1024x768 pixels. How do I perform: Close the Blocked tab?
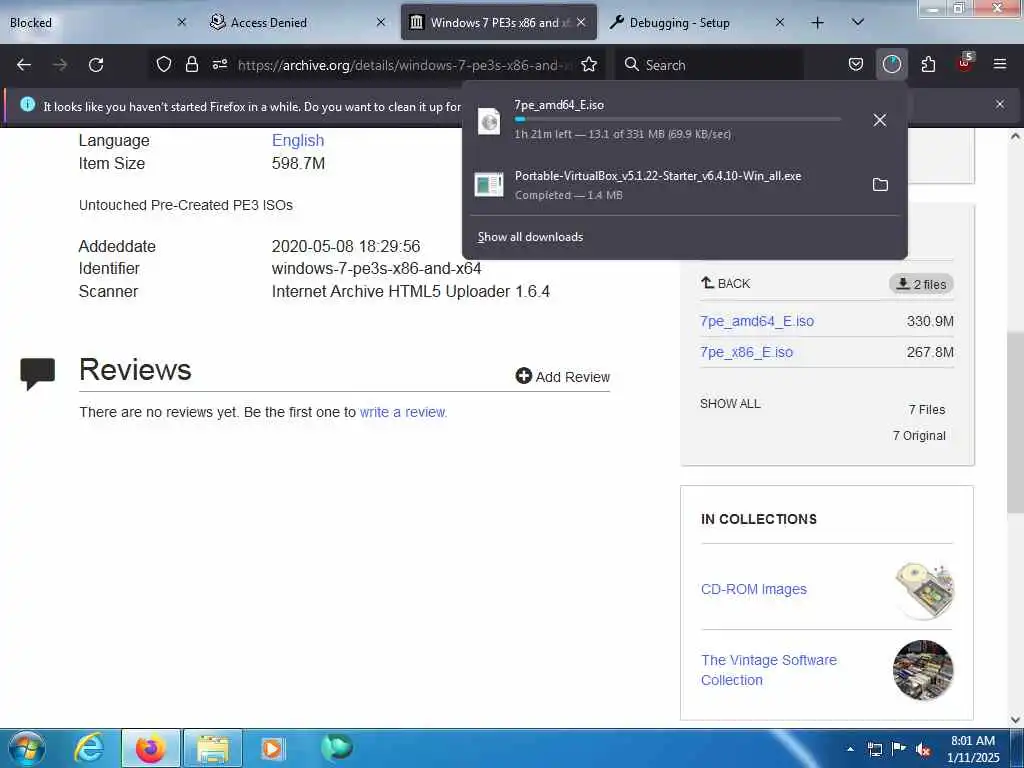[182, 23]
